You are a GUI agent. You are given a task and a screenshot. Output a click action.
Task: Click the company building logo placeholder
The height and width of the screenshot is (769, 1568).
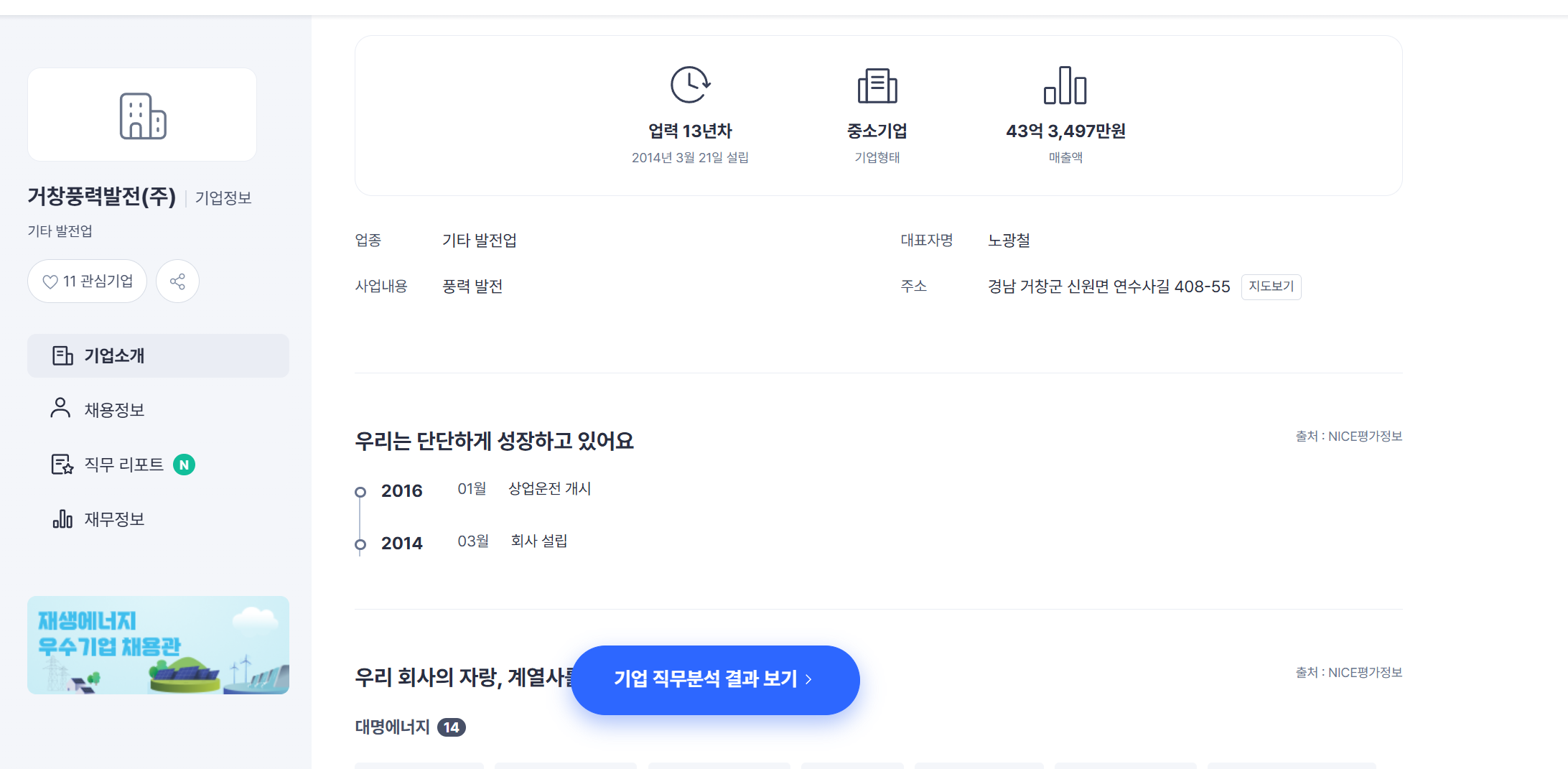pos(142,116)
